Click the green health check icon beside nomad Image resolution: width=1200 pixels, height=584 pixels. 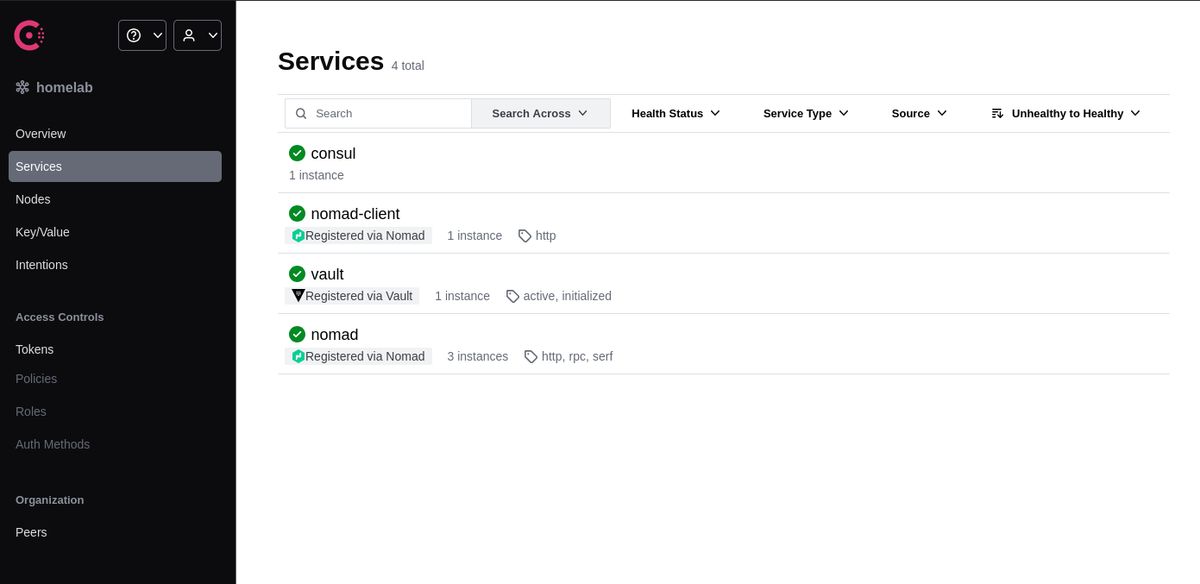(x=297, y=334)
